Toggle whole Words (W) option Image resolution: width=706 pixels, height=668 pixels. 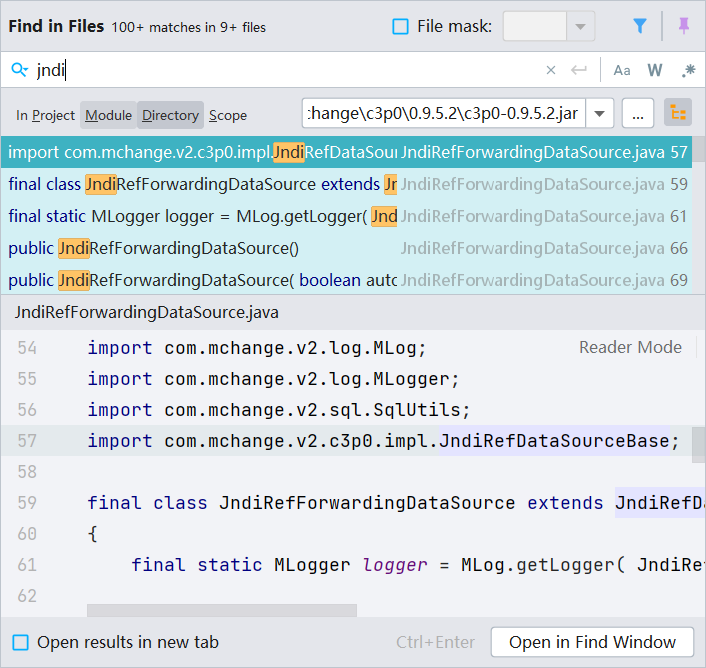pyautogui.click(x=655, y=70)
